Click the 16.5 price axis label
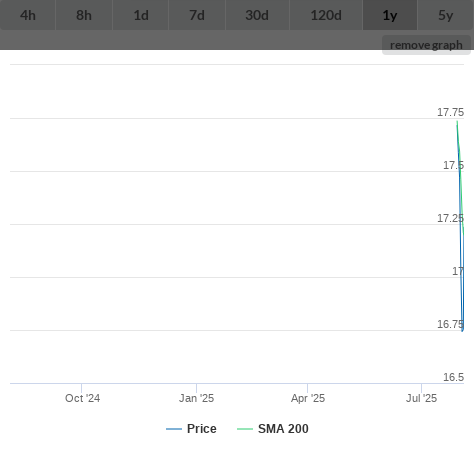The width and height of the screenshot is (474, 455). (x=453, y=377)
